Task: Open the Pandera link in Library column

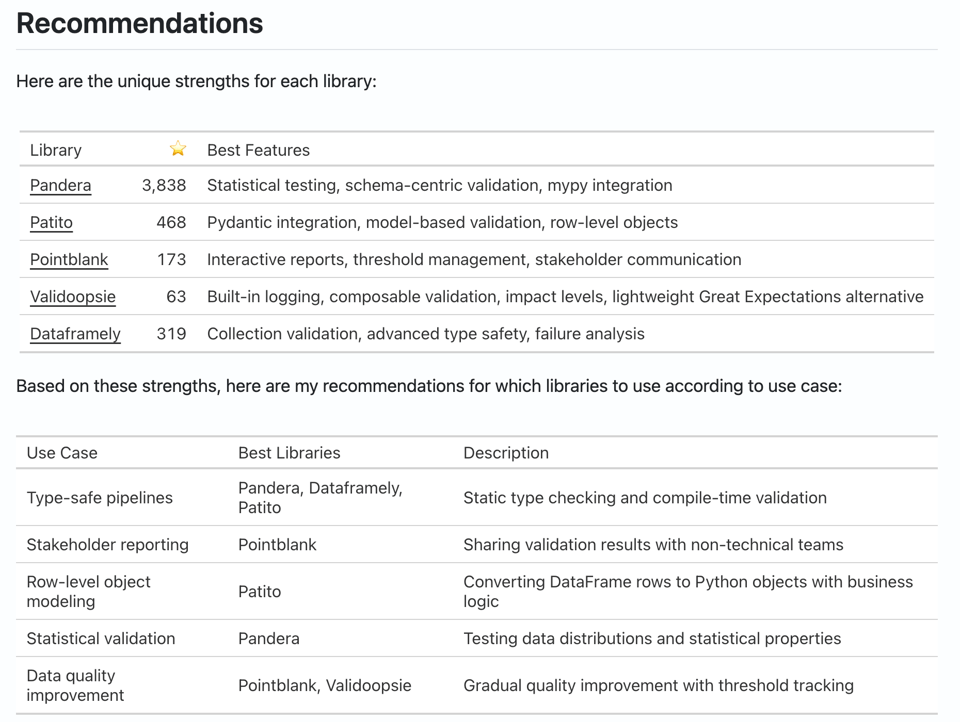Action: pos(60,185)
